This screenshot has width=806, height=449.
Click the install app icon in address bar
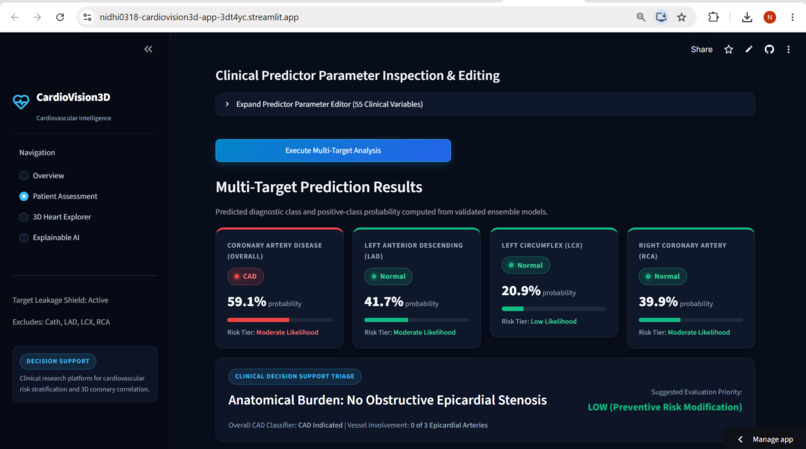click(661, 17)
